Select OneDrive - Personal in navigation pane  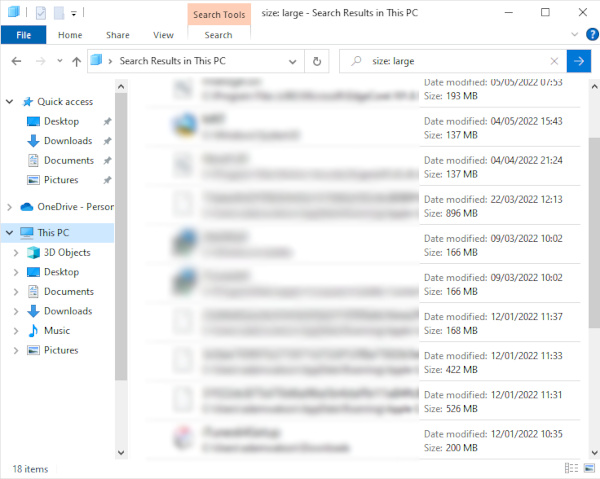(75, 207)
